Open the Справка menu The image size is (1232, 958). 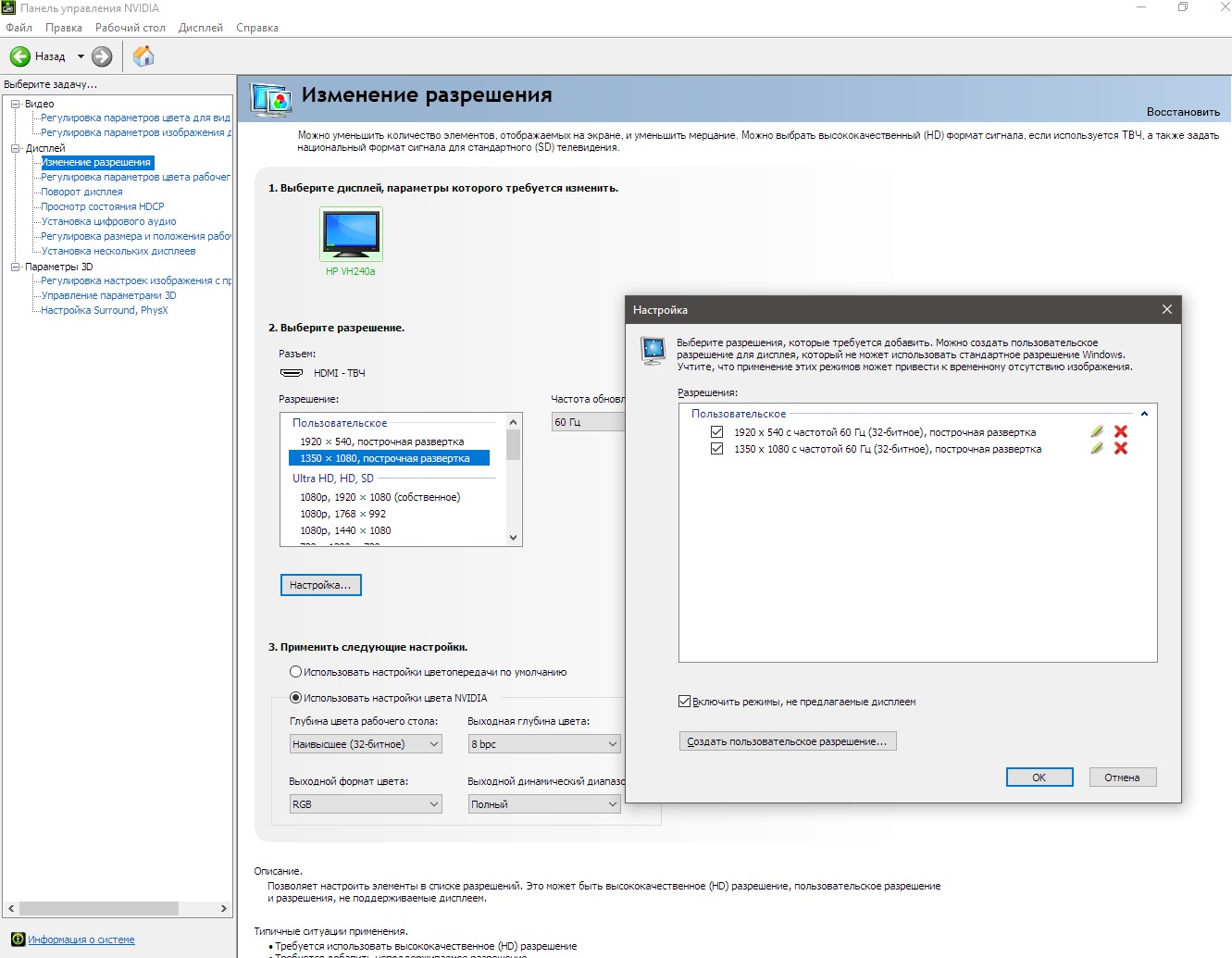[257, 28]
